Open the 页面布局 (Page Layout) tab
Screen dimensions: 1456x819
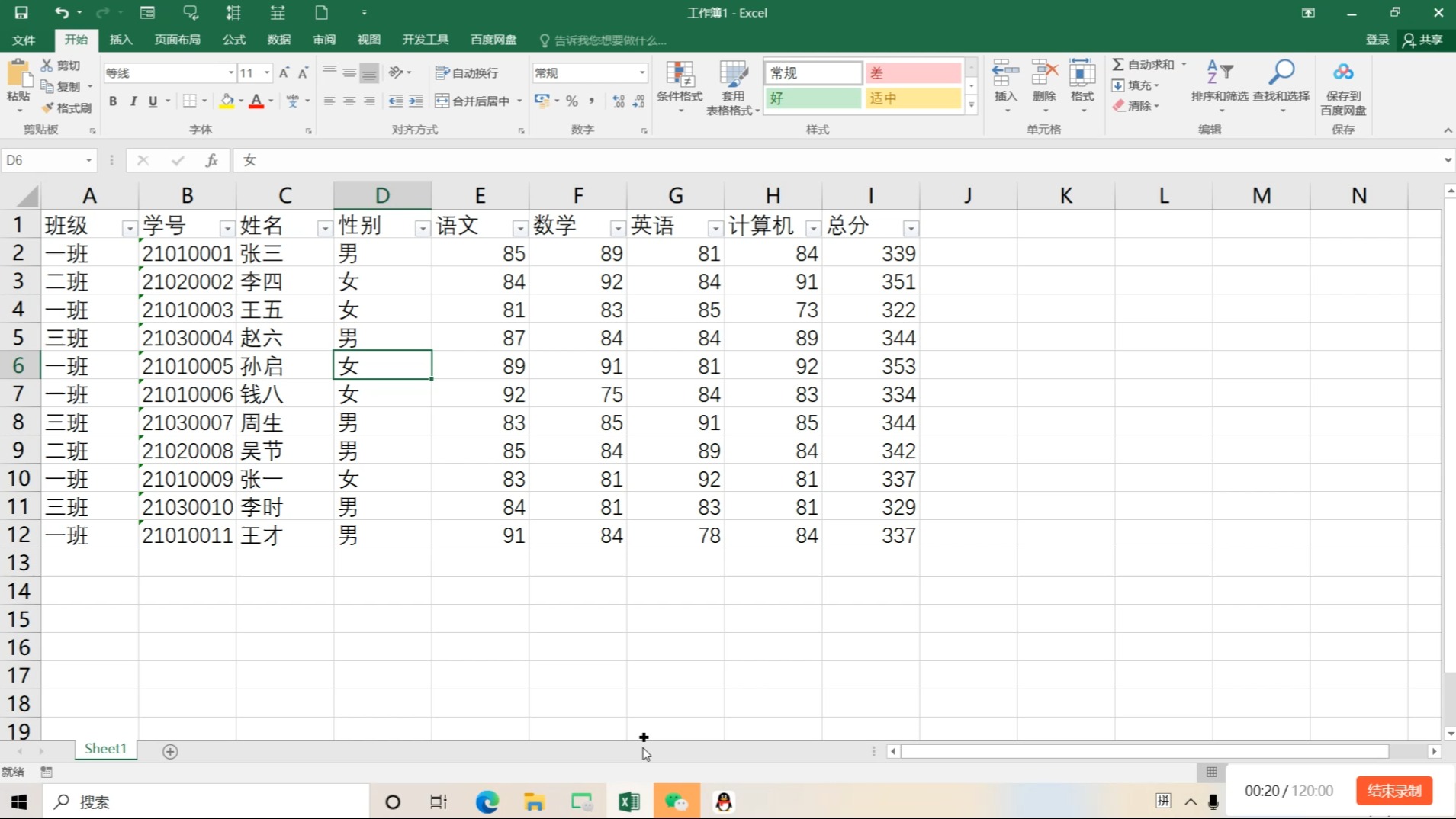point(177,40)
